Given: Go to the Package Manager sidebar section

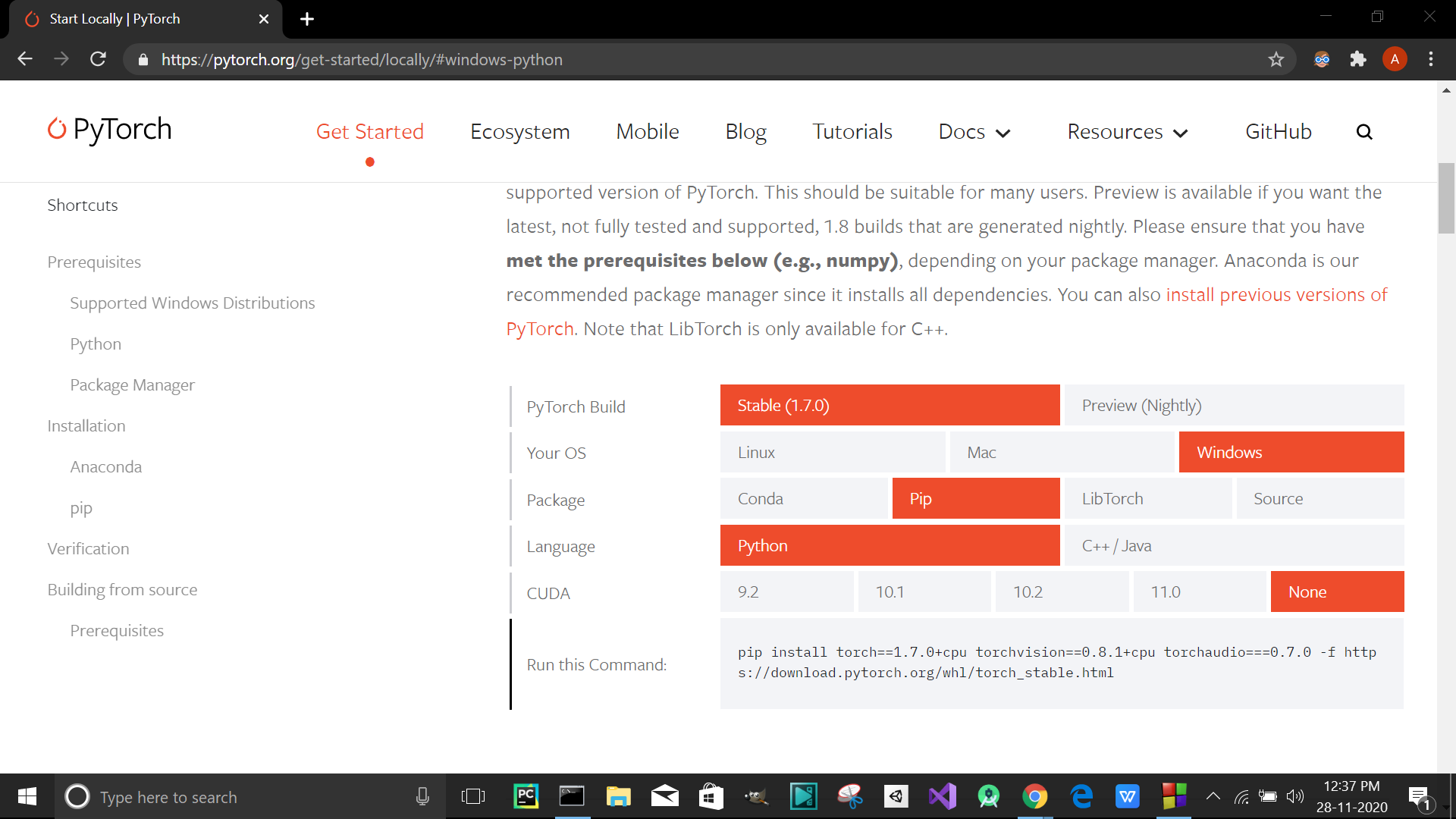Looking at the screenshot, I should (132, 384).
